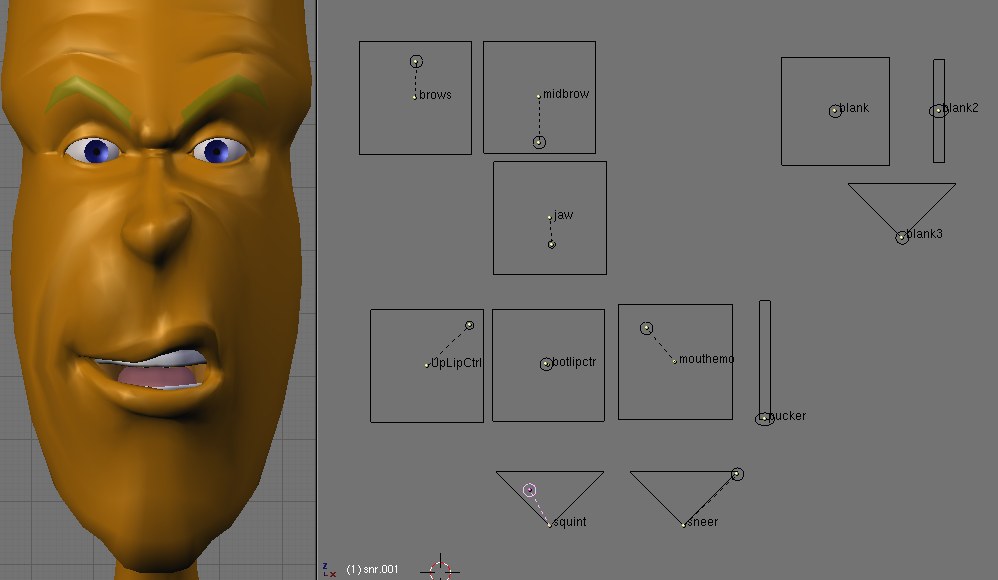Select the squint control handle circle

(x=530, y=490)
